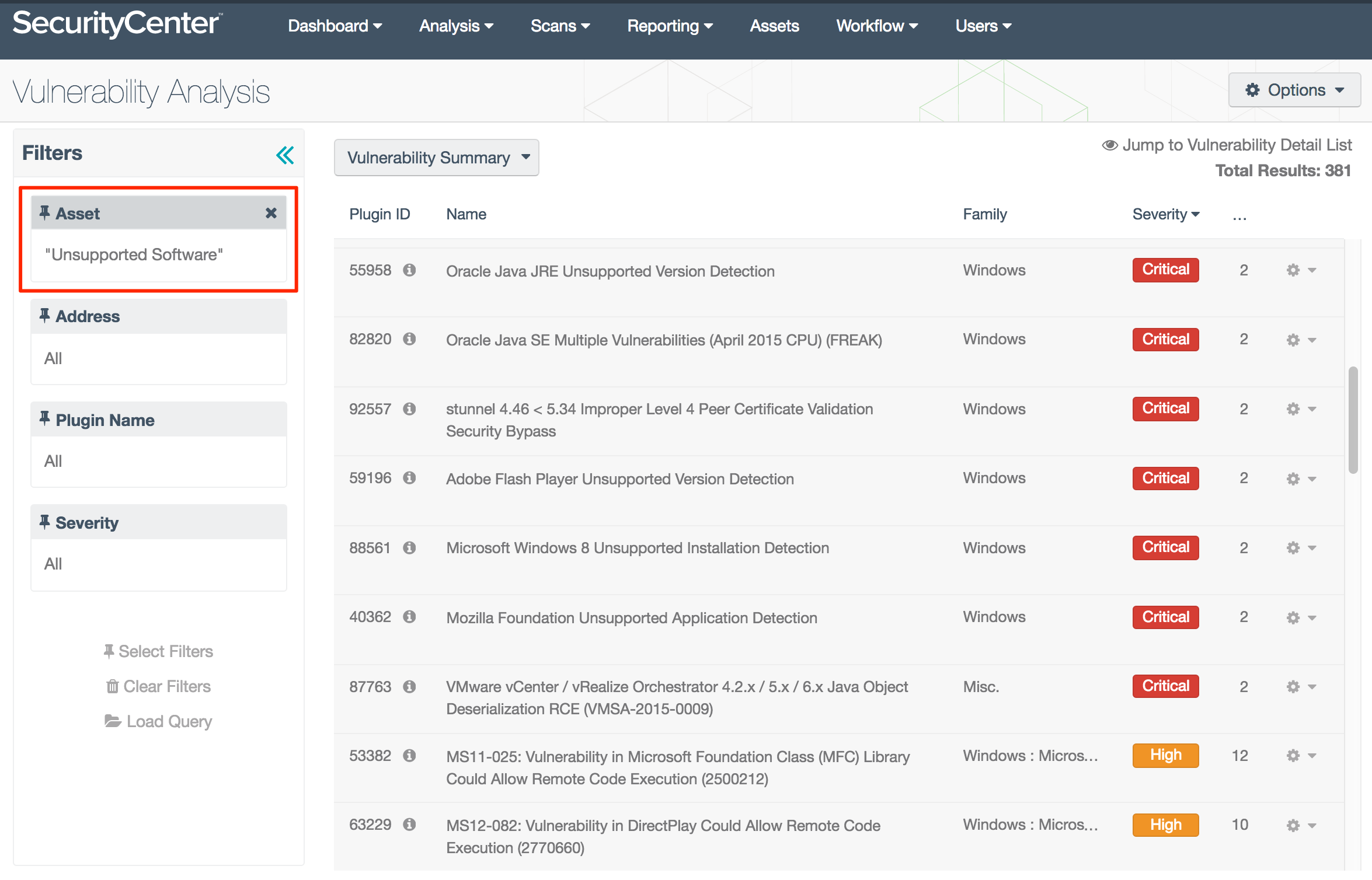Expand the Vulnerability Summary dropdown

coord(437,157)
